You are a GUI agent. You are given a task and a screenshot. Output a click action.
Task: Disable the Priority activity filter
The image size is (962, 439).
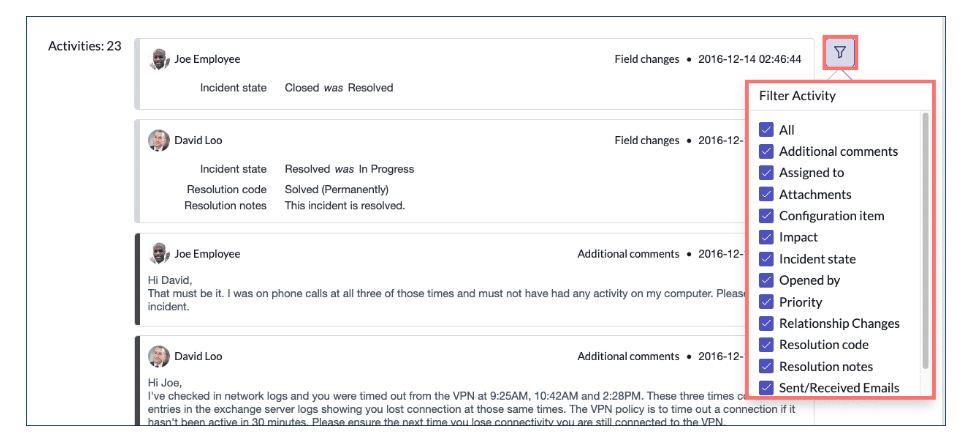coord(766,302)
